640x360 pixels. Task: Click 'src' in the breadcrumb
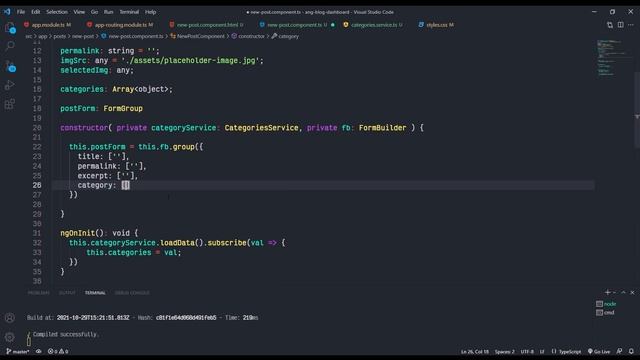[29, 36]
